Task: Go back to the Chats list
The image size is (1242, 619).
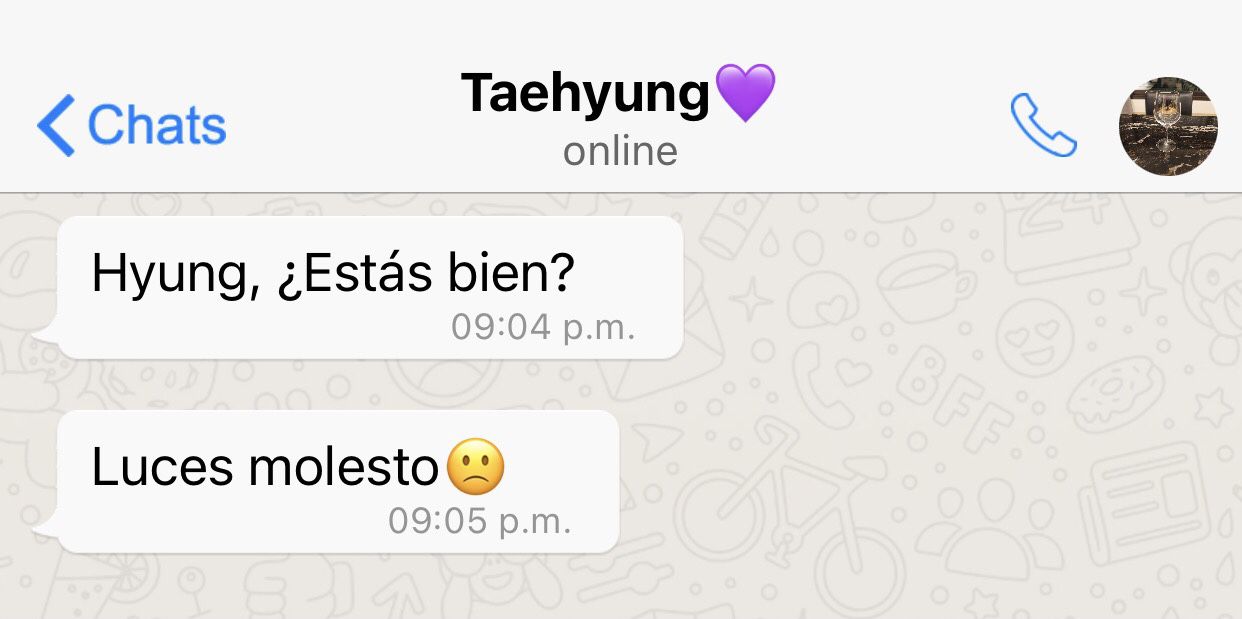Action: [132, 125]
